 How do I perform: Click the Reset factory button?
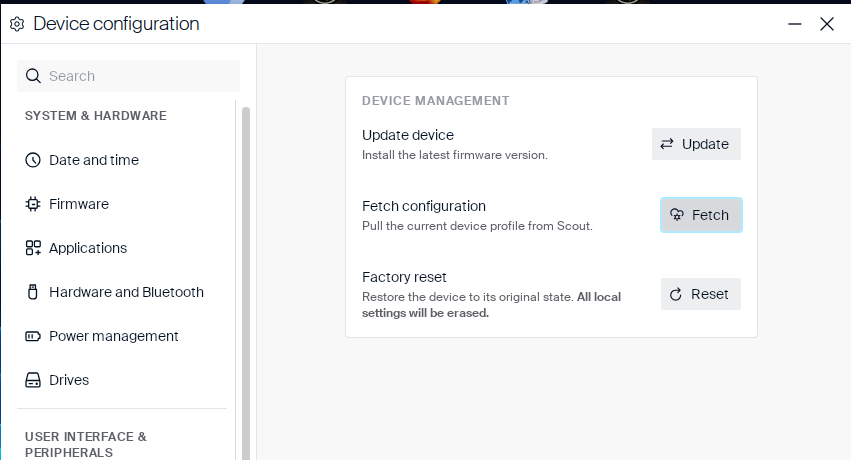pyautogui.click(x=701, y=294)
